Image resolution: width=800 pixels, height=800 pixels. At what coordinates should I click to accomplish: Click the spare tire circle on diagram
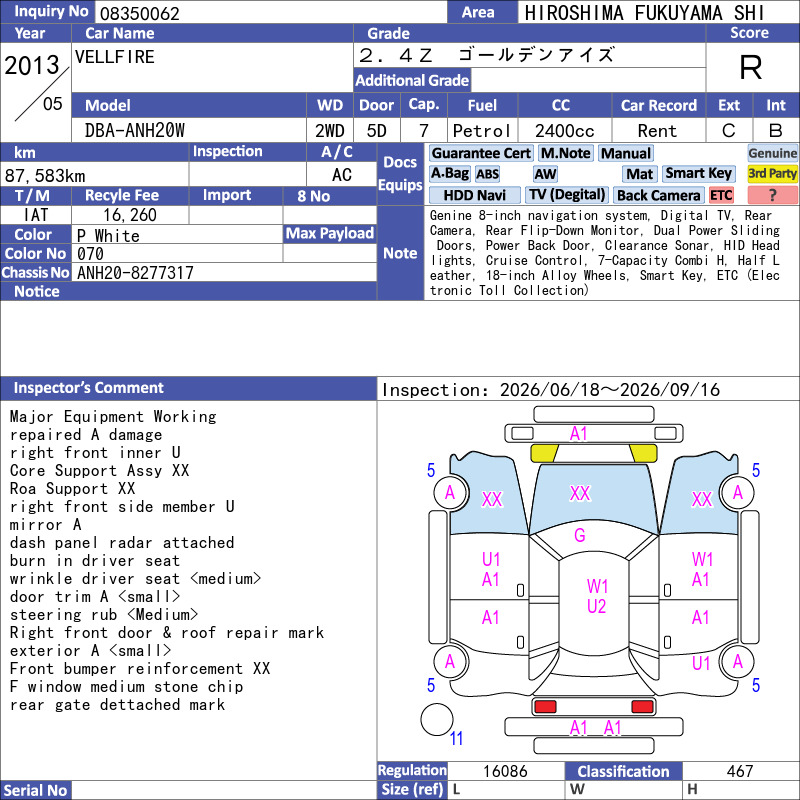pos(437,720)
